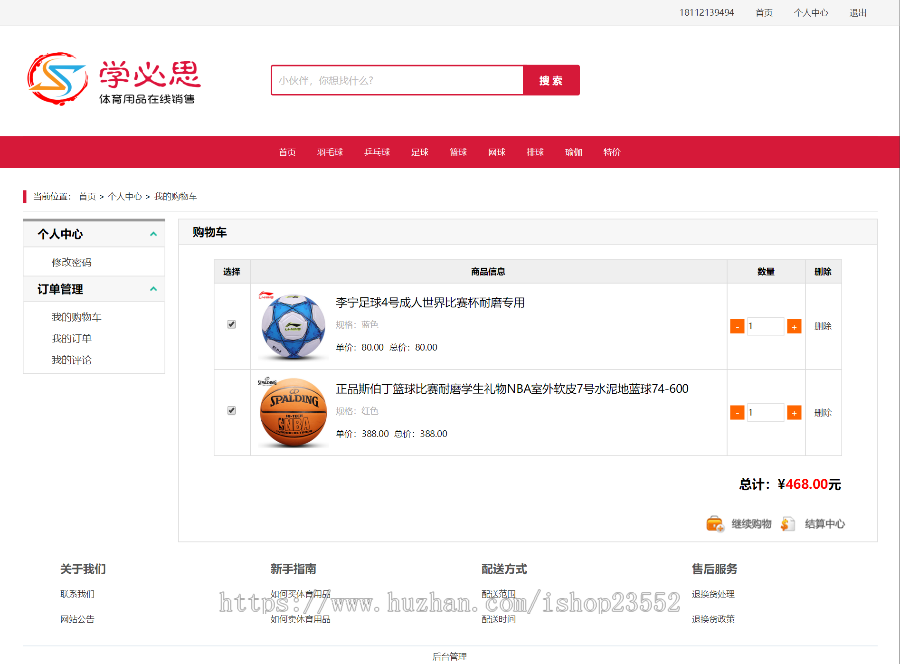Switch to the 足球 category tab

(x=419, y=152)
